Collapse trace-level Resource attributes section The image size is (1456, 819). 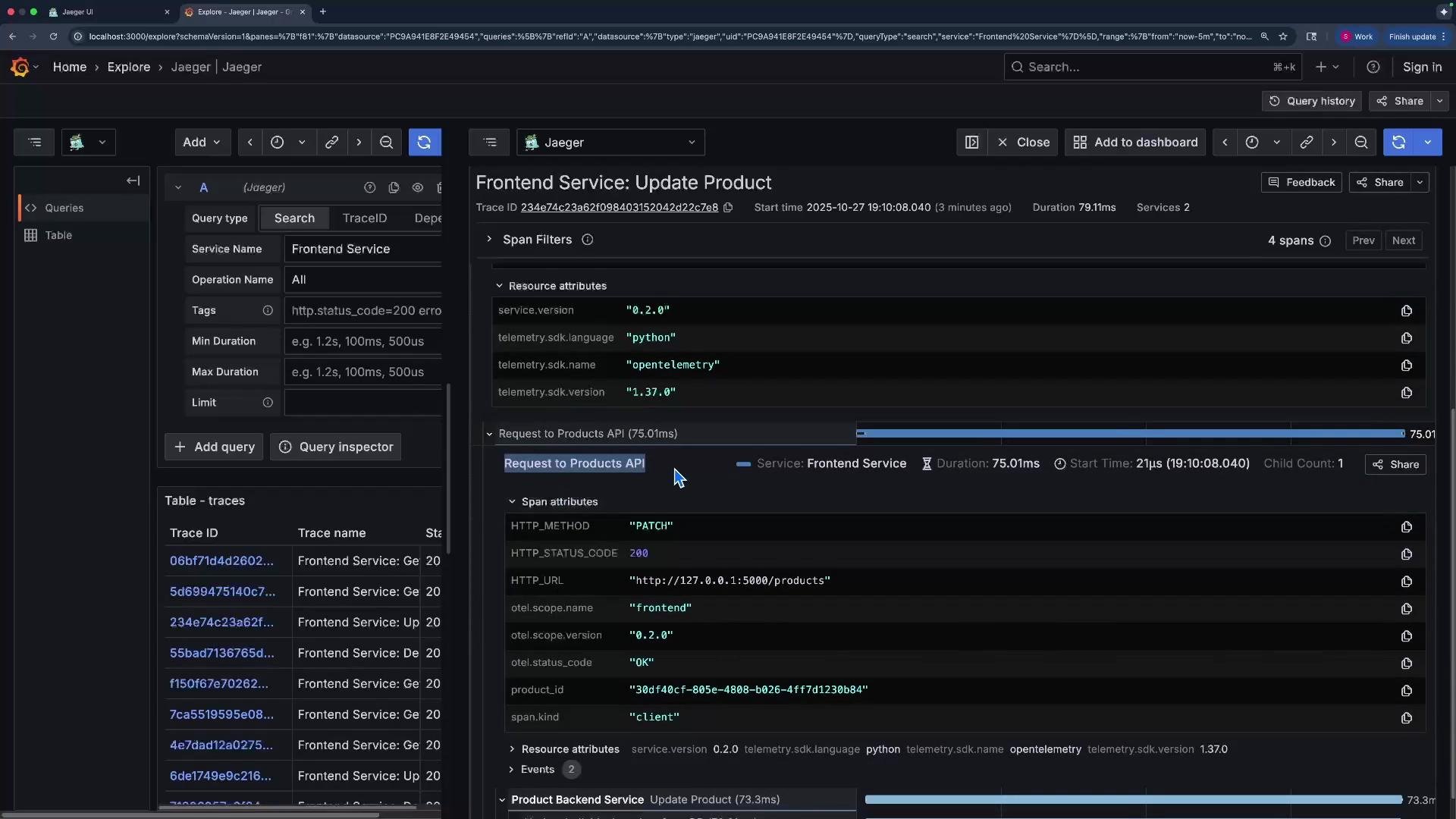pyautogui.click(x=499, y=287)
